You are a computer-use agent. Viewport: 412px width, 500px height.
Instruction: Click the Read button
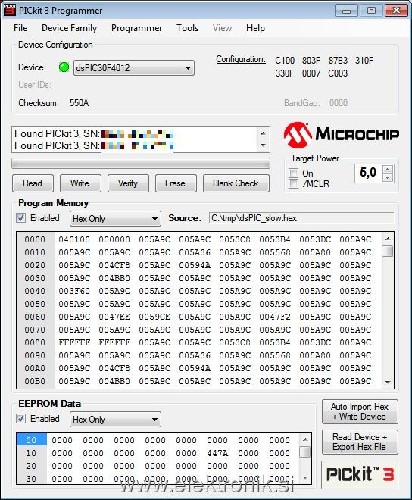point(33,183)
